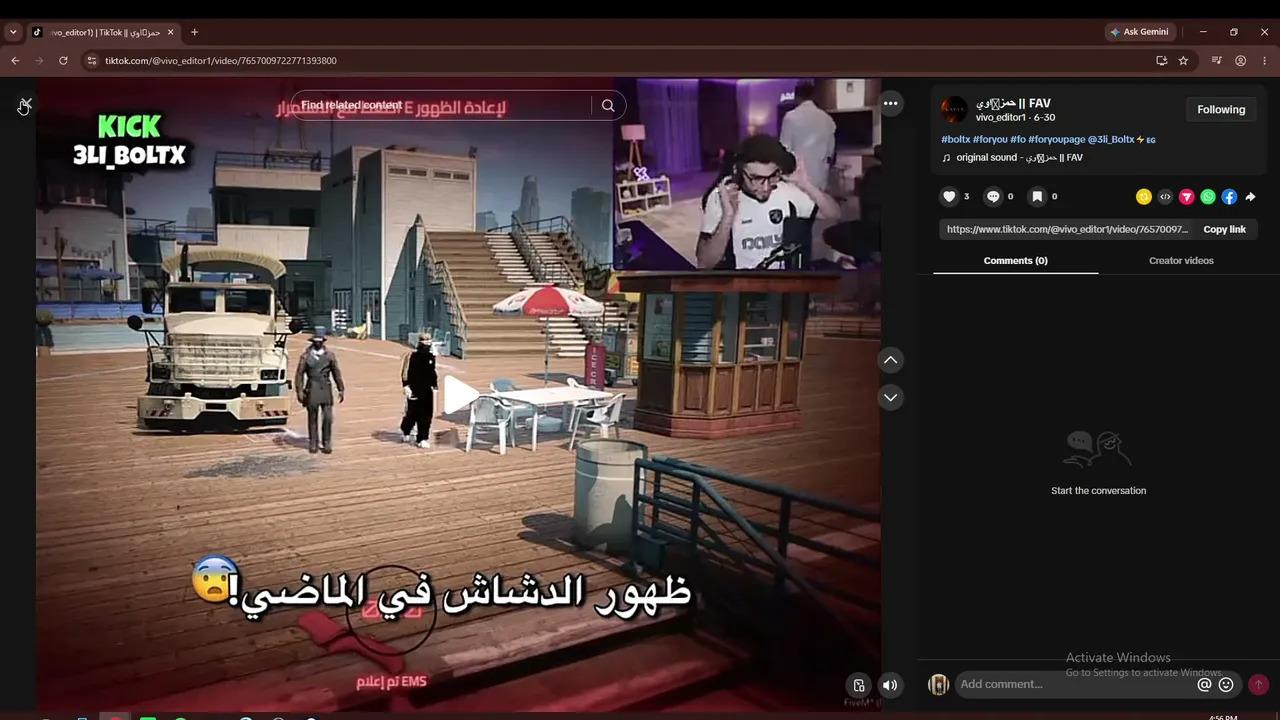
Task: Open the #foryoupage hashtag link
Action: coord(1057,140)
